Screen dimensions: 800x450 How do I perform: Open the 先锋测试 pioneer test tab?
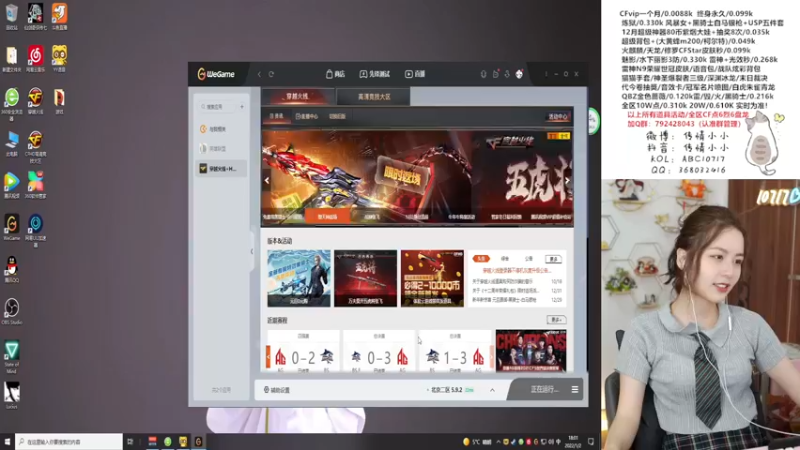[374, 74]
